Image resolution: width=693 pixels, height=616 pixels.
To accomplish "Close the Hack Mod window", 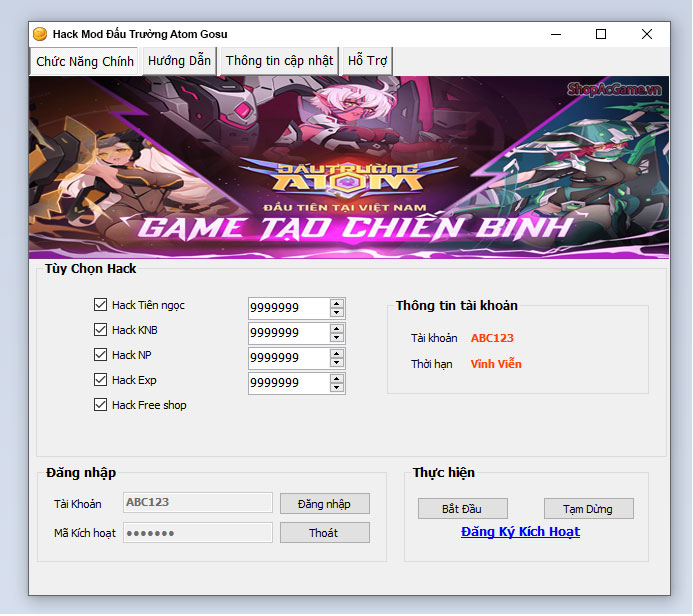I will tap(647, 34).
